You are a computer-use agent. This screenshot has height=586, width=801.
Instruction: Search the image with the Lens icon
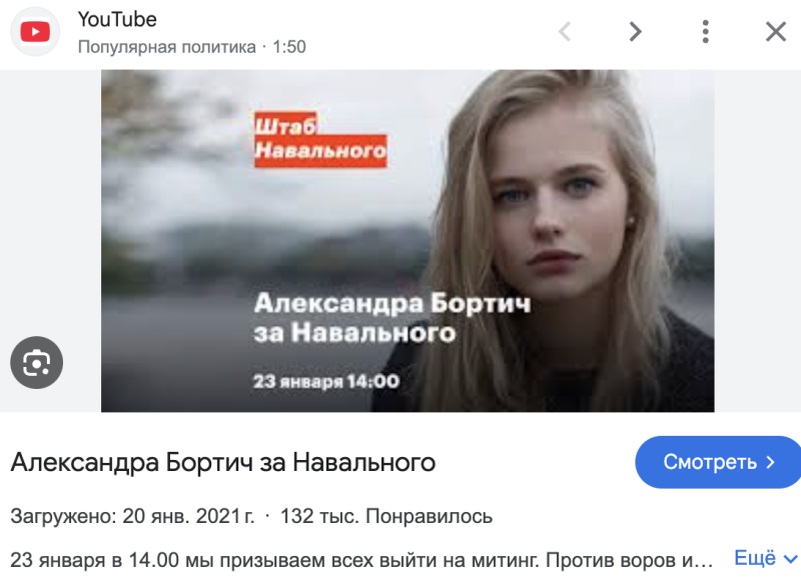click(36, 363)
